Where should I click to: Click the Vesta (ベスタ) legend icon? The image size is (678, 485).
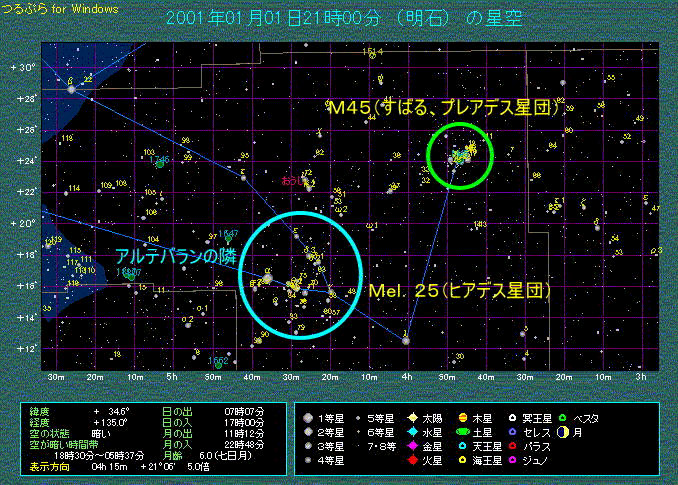point(564,420)
